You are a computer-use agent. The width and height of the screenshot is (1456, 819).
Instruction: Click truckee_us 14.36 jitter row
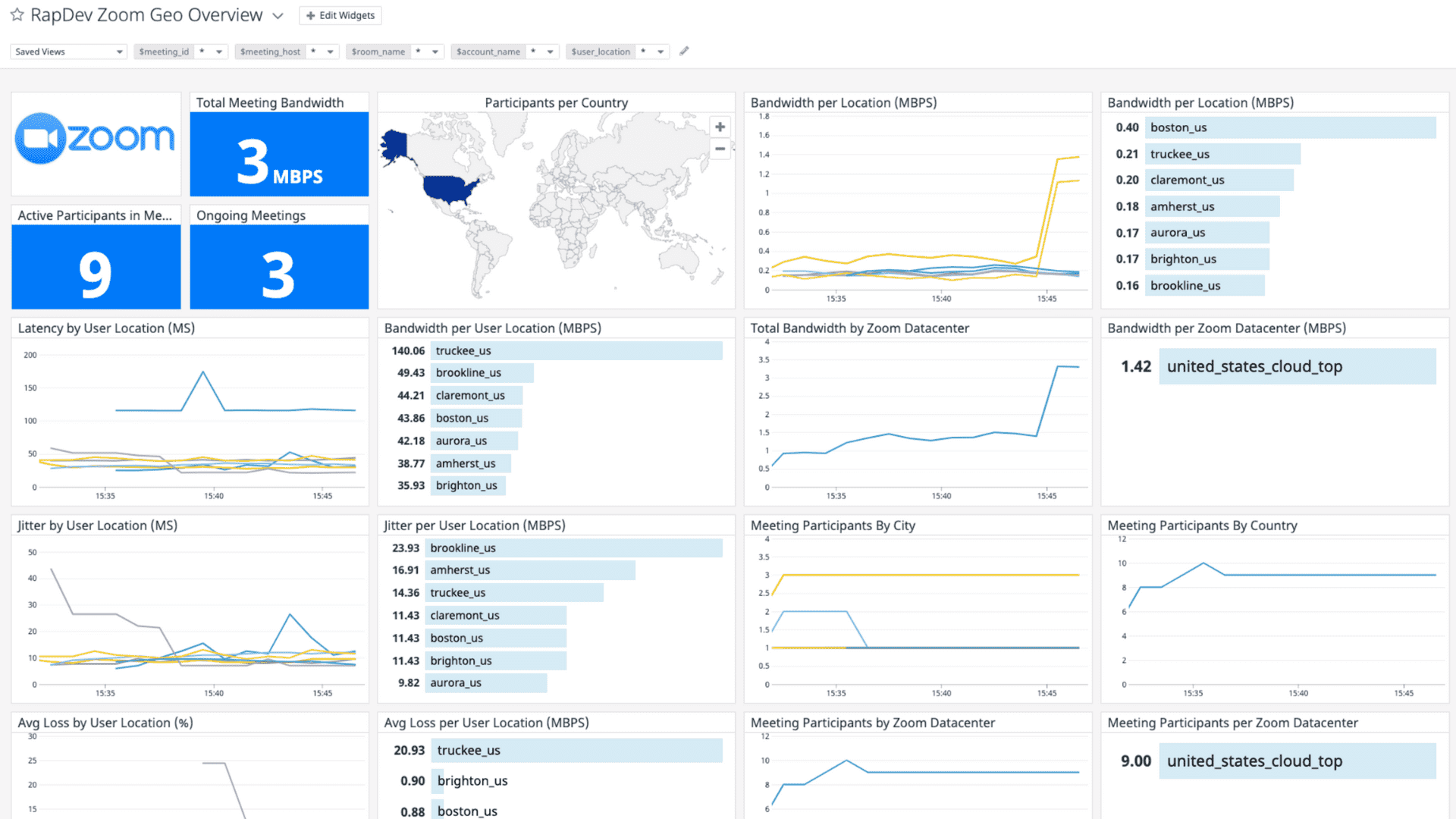click(496, 592)
